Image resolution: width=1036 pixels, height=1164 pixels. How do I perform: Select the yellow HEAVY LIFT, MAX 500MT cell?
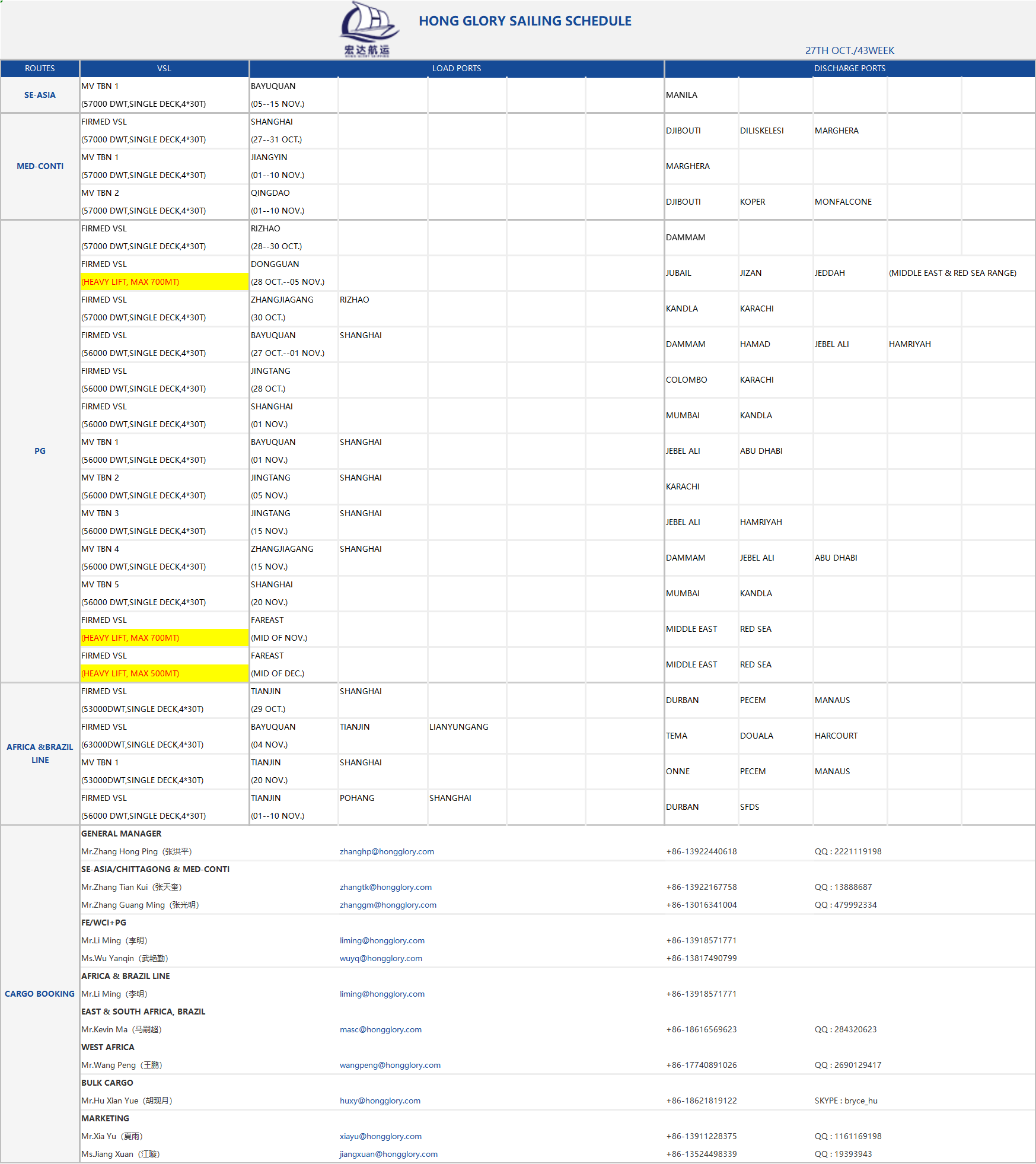click(164, 673)
